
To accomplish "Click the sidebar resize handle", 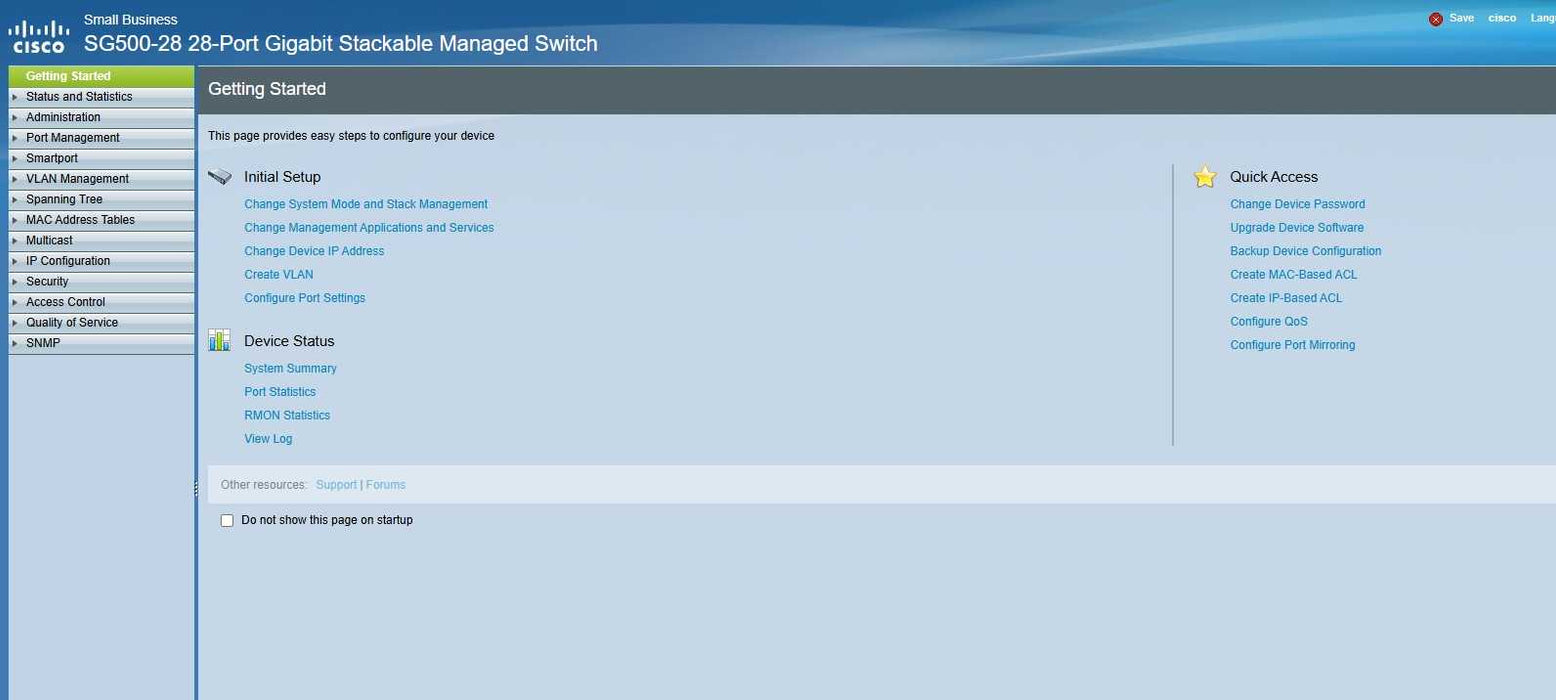I will click(196, 486).
